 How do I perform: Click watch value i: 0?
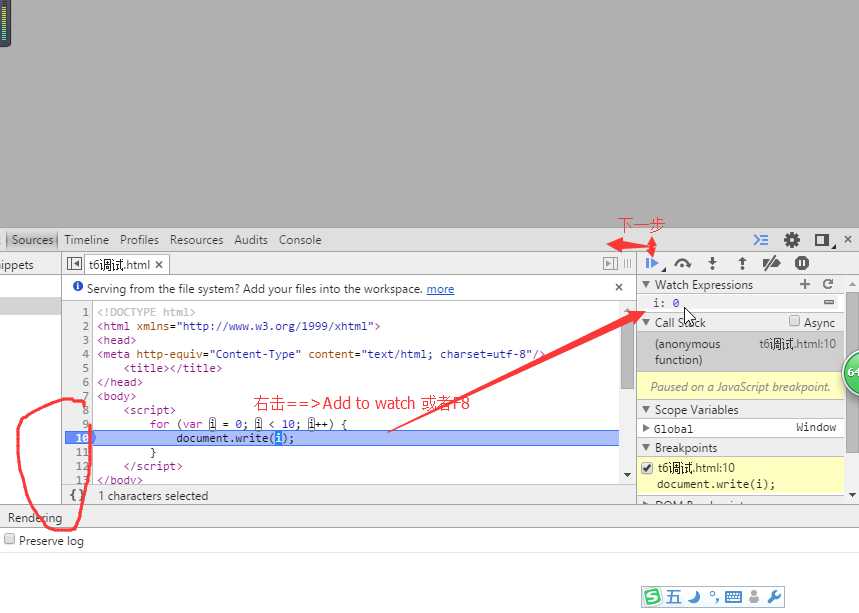point(666,303)
